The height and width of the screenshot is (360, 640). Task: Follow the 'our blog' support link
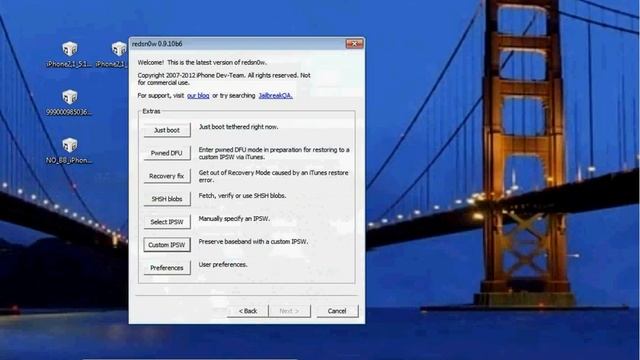[x=198, y=96]
